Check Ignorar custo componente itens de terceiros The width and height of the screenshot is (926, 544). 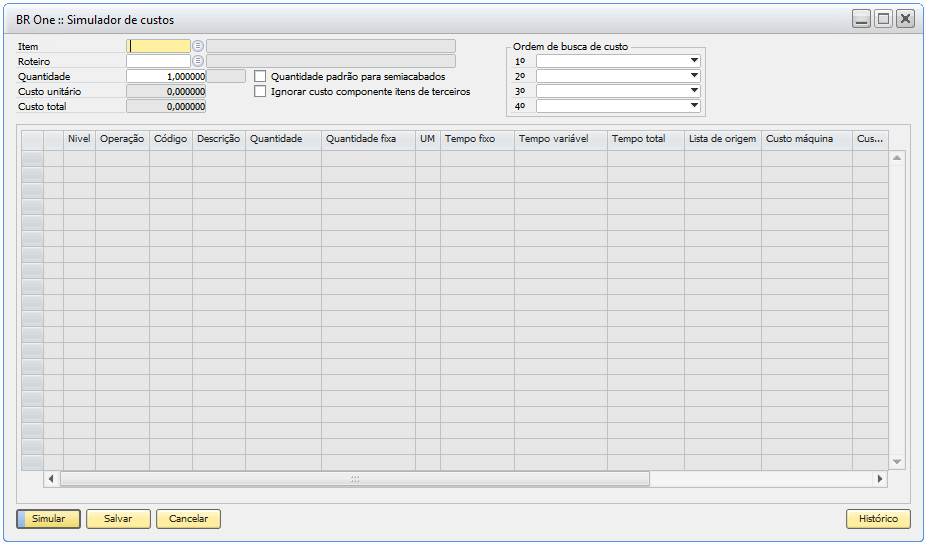click(x=261, y=91)
